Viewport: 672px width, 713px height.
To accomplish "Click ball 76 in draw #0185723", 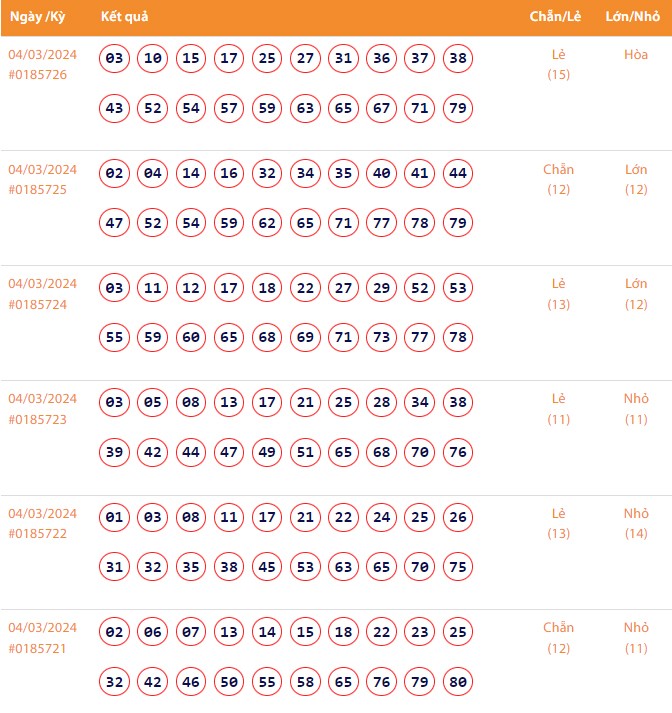I will click(458, 452).
